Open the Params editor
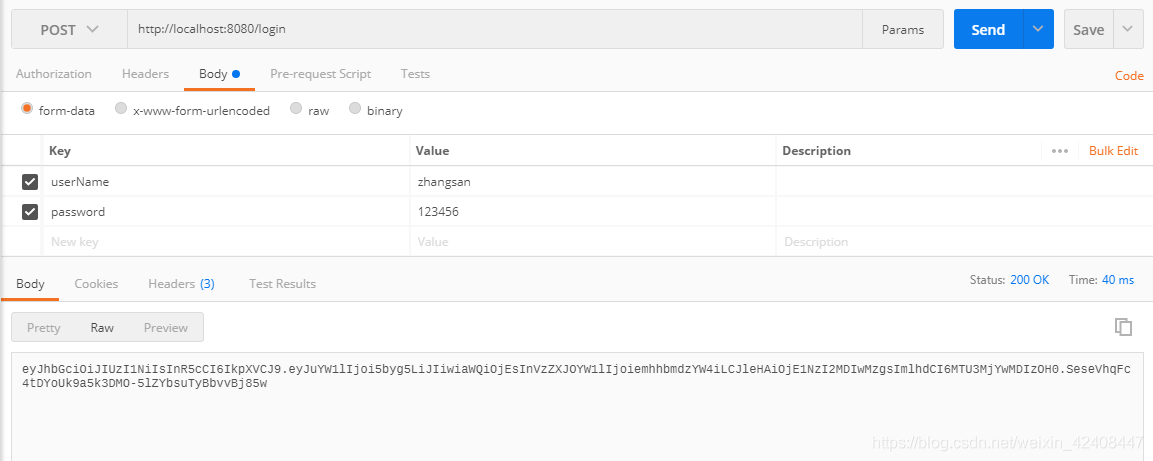The image size is (1153, 461). coord(903,29)
